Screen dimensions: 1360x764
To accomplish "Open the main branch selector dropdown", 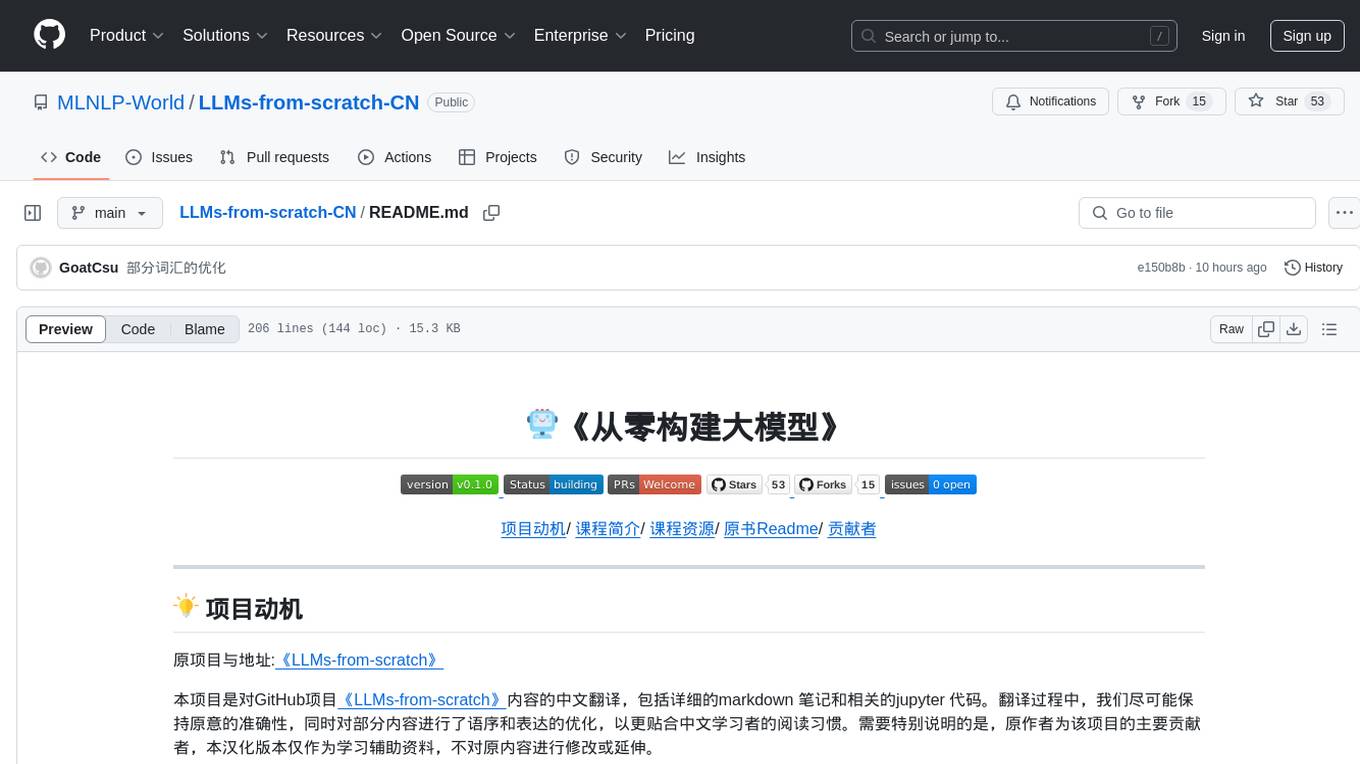I will pos(110,213).
